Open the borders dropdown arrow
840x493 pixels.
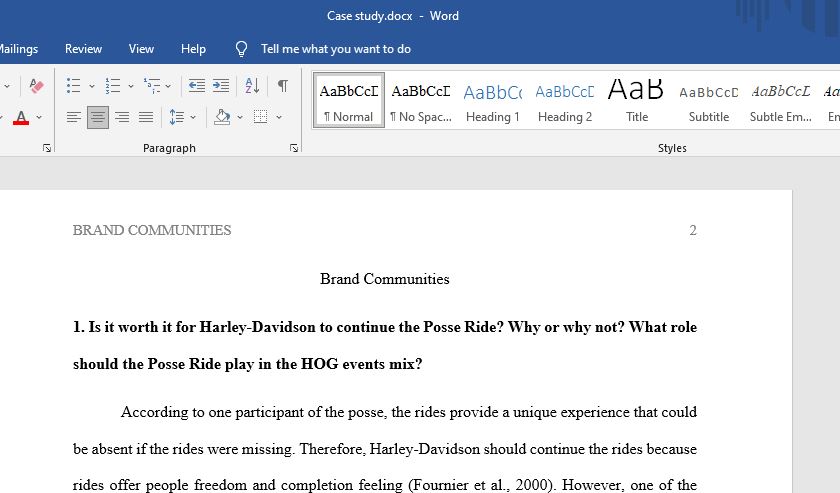pos(279,117)
